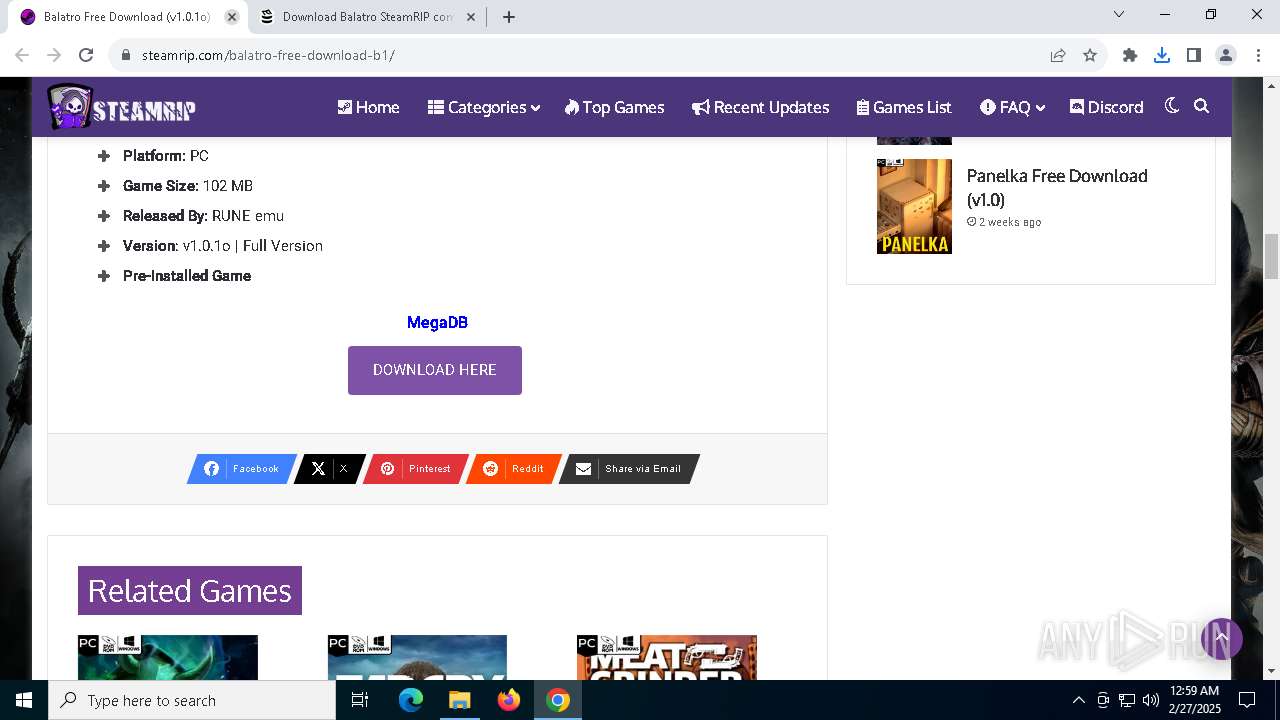Click the DOWNLOAD HERE button
Viewport: 1280px width, 720px height.
coord(435,370)
